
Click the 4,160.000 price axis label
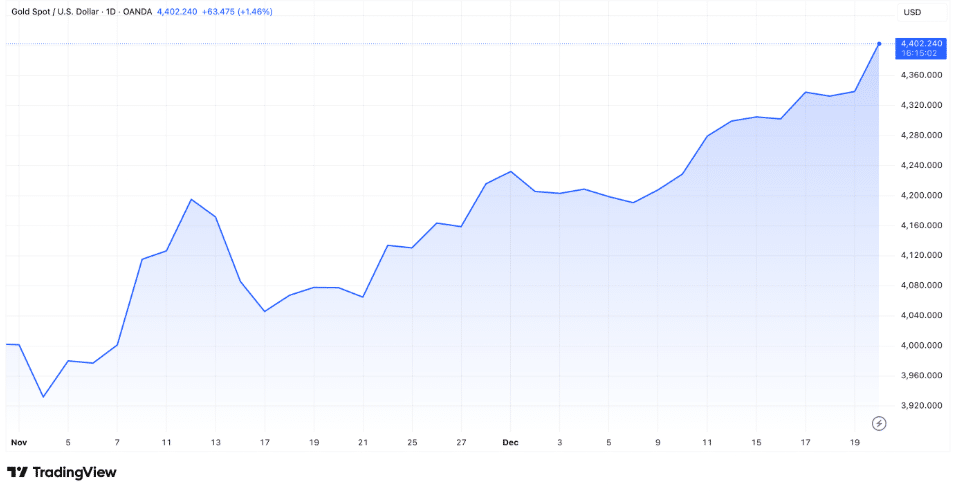click(919, 226)
